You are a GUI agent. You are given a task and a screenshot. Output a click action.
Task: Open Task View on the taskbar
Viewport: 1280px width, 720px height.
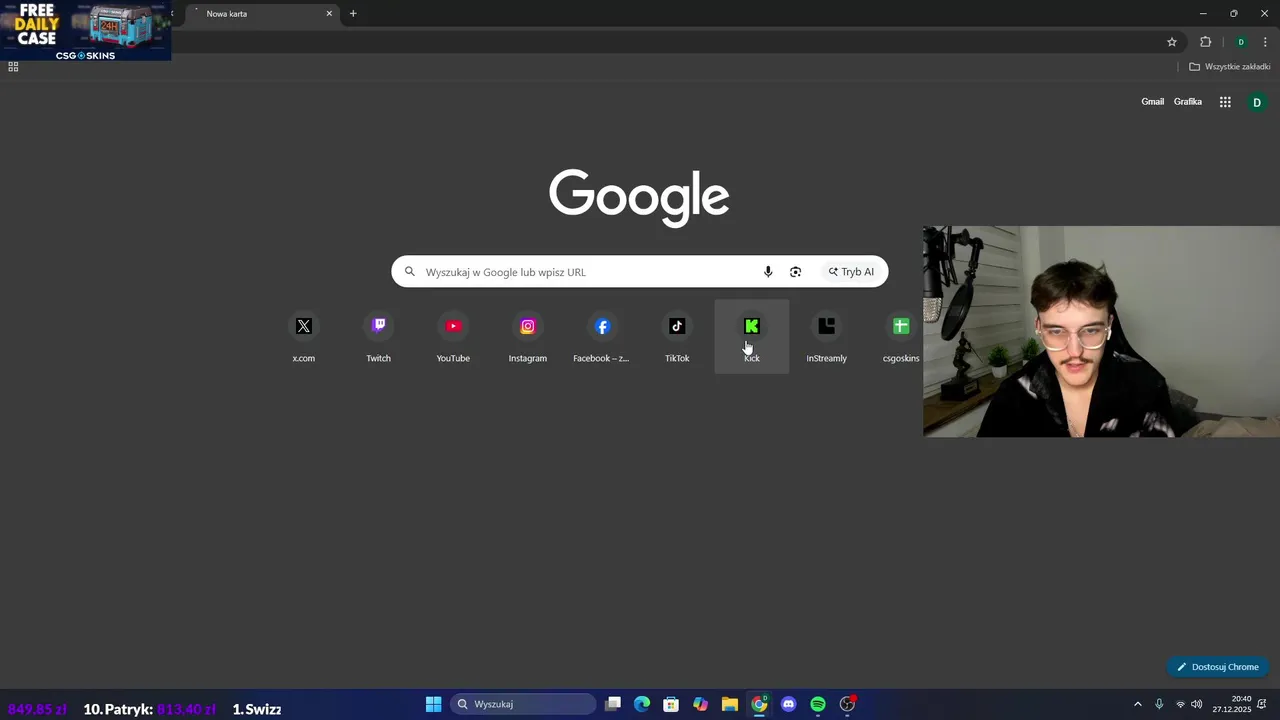(x=613, y=704)
